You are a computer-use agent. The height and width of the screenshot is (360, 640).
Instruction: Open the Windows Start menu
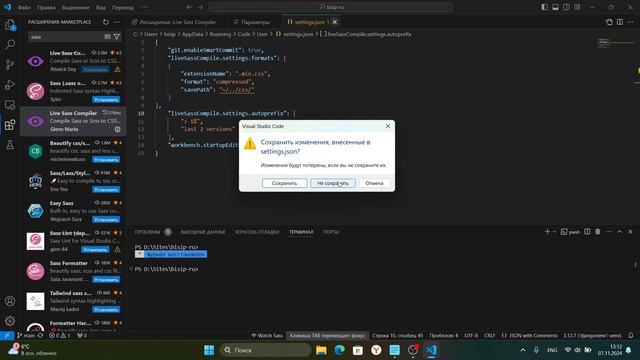tap(209, 350)
